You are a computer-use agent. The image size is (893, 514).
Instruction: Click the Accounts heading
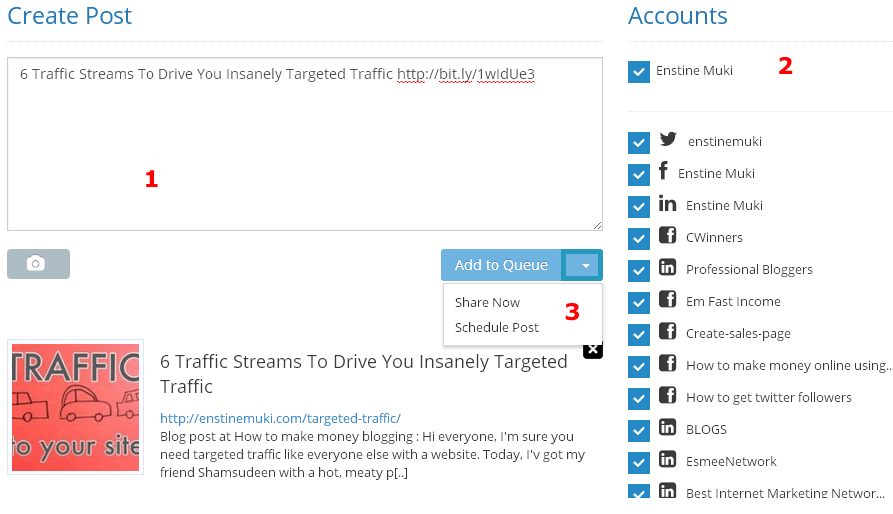pyautogui.click(x=678, y=15)
